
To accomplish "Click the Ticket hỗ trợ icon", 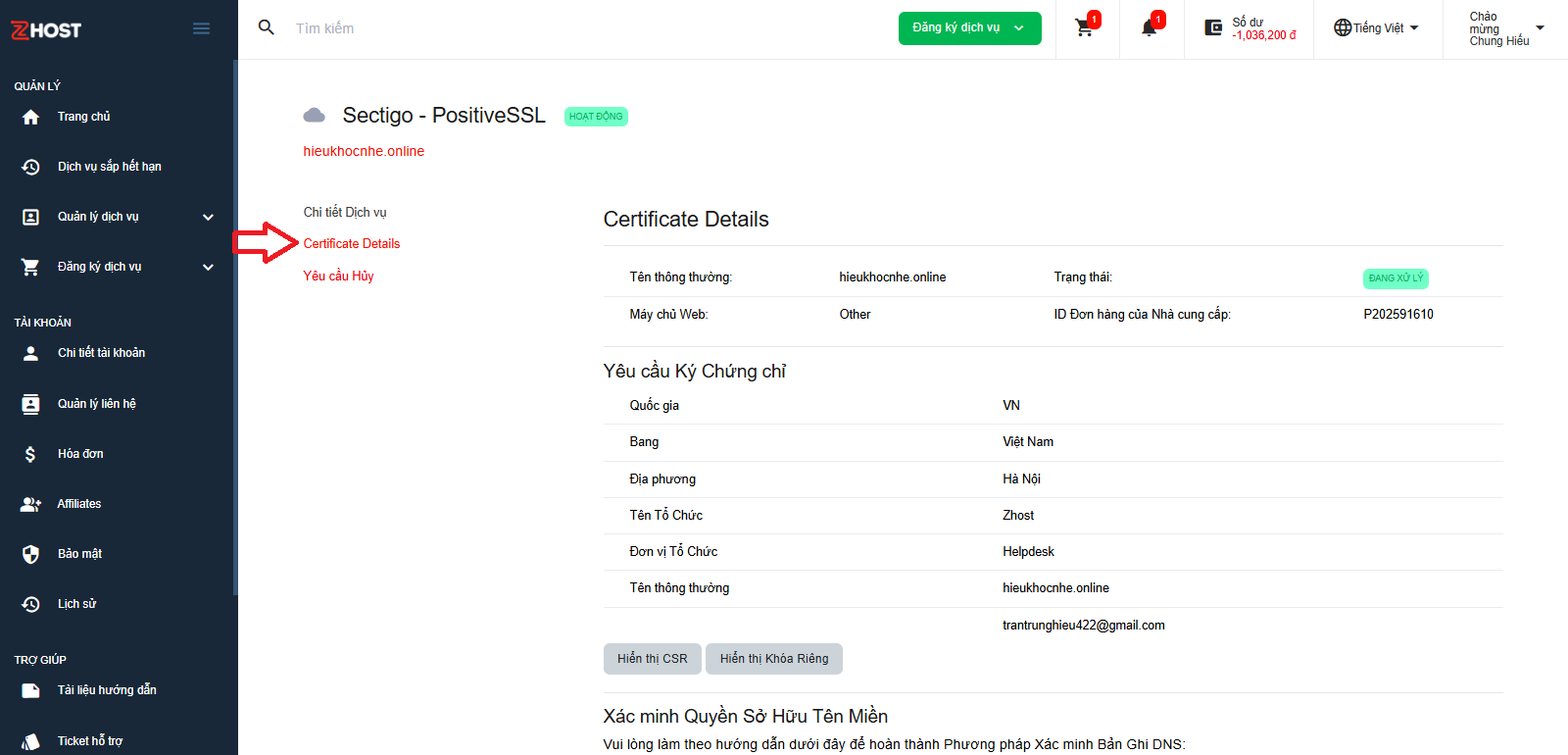I will coord(30,741).
